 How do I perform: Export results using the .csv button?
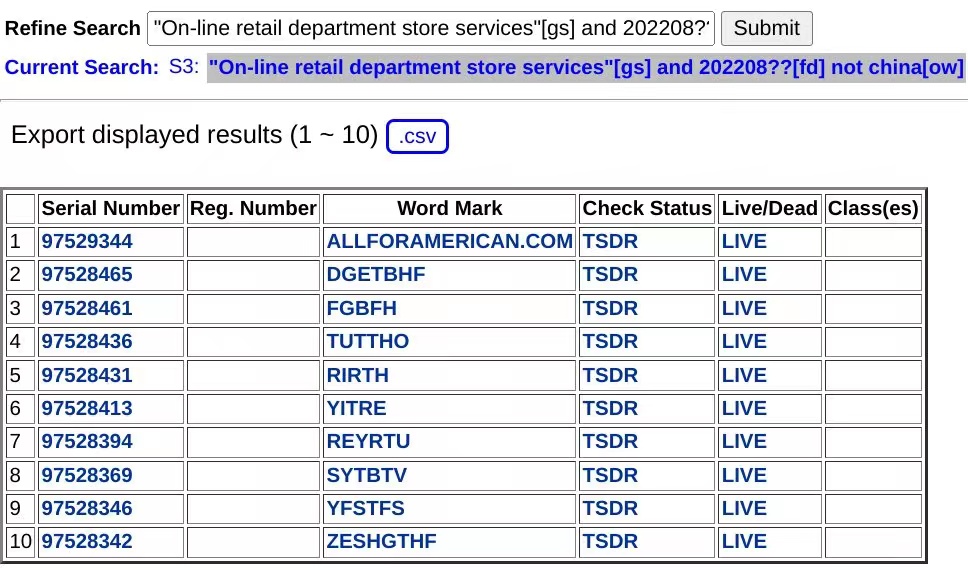[417, 136]
